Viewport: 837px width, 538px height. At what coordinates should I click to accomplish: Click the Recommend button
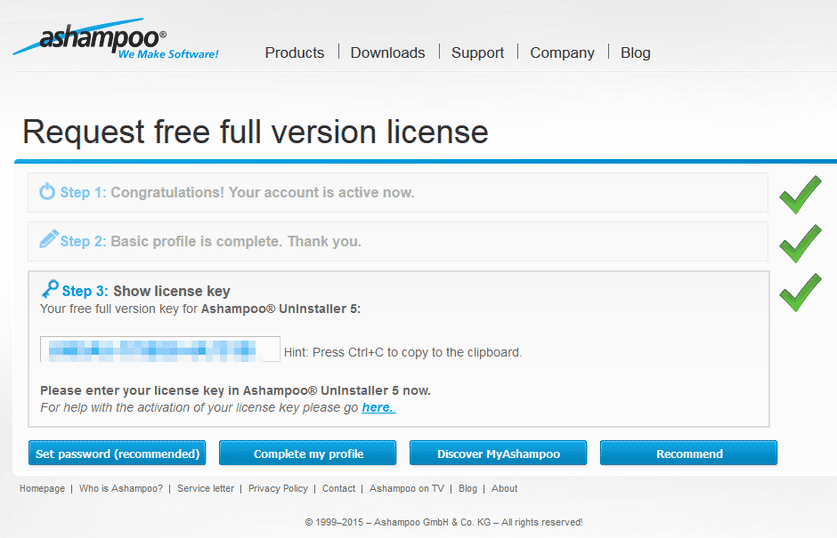pos(689,453)
